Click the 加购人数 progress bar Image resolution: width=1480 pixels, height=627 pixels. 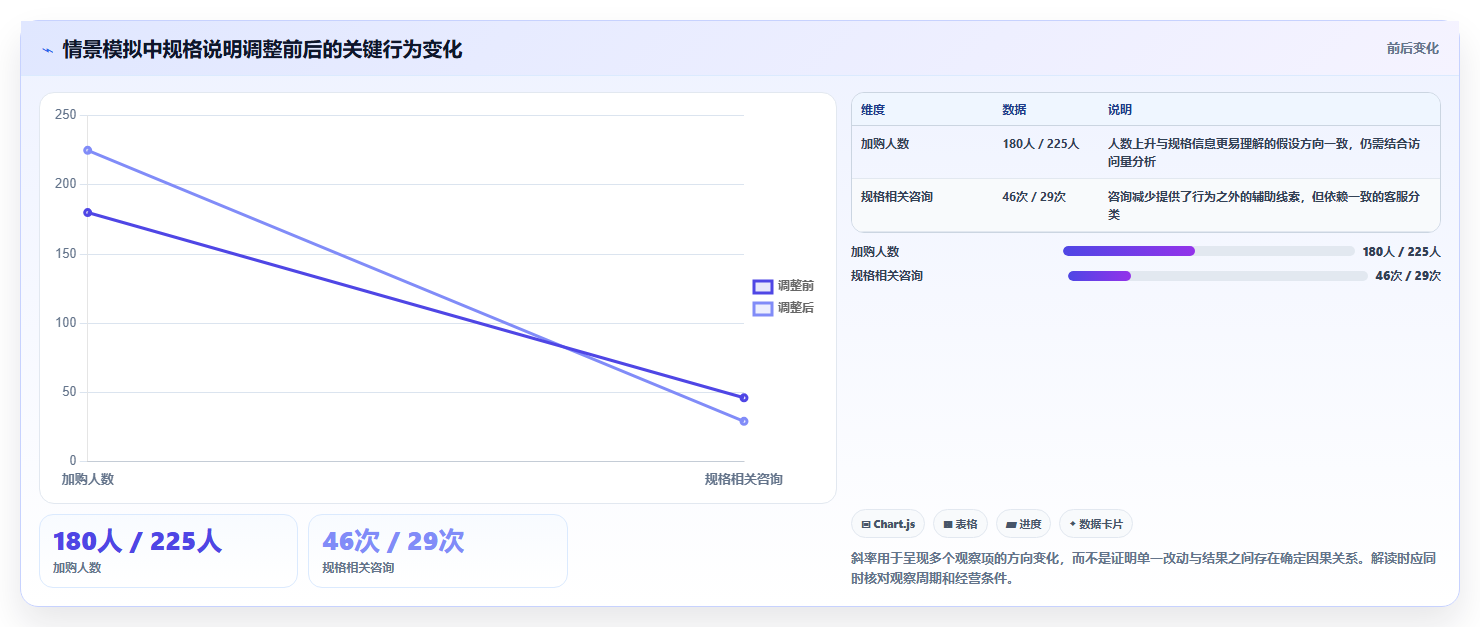pyautogui.click(x=1209, y=251)
